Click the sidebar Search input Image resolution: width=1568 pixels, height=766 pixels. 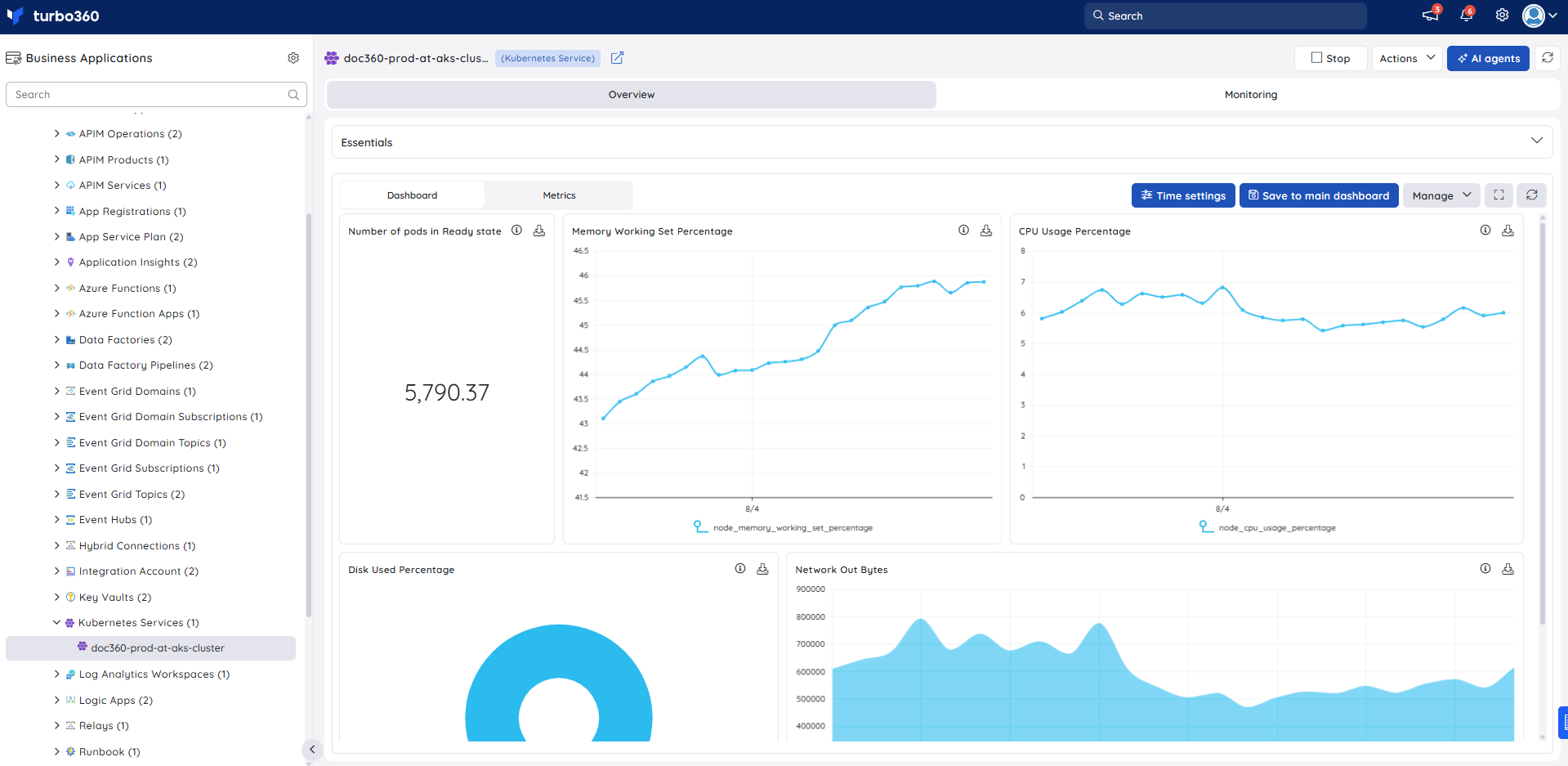click(x=156, y=95)
